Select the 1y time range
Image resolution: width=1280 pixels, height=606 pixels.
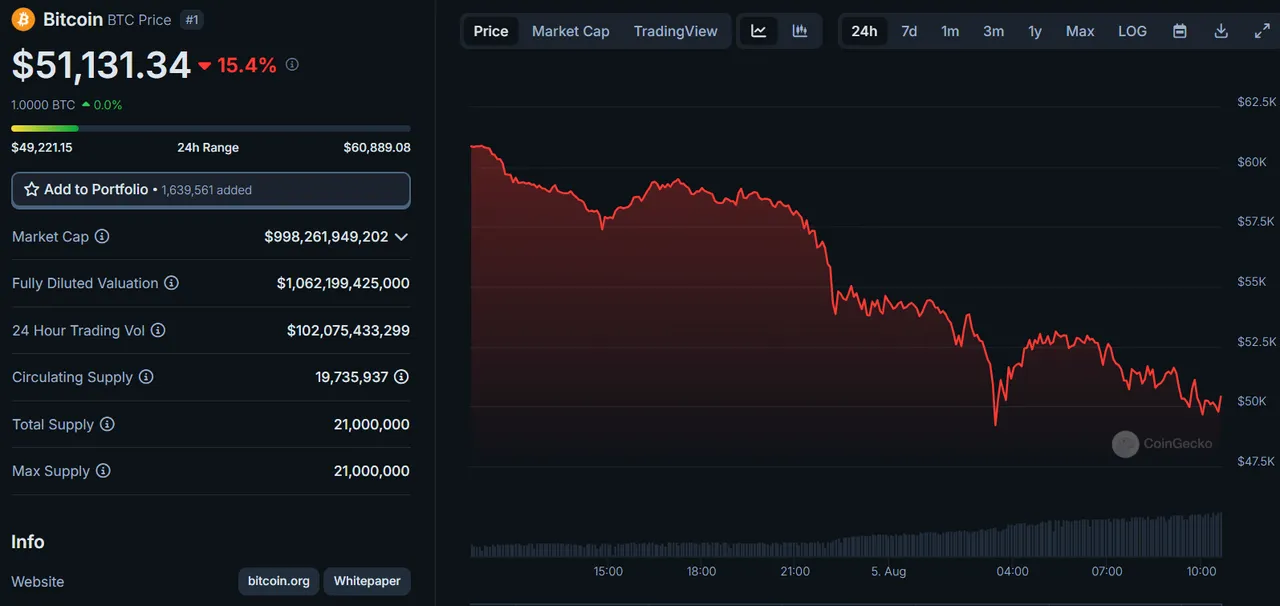[x=1035, y=31]
